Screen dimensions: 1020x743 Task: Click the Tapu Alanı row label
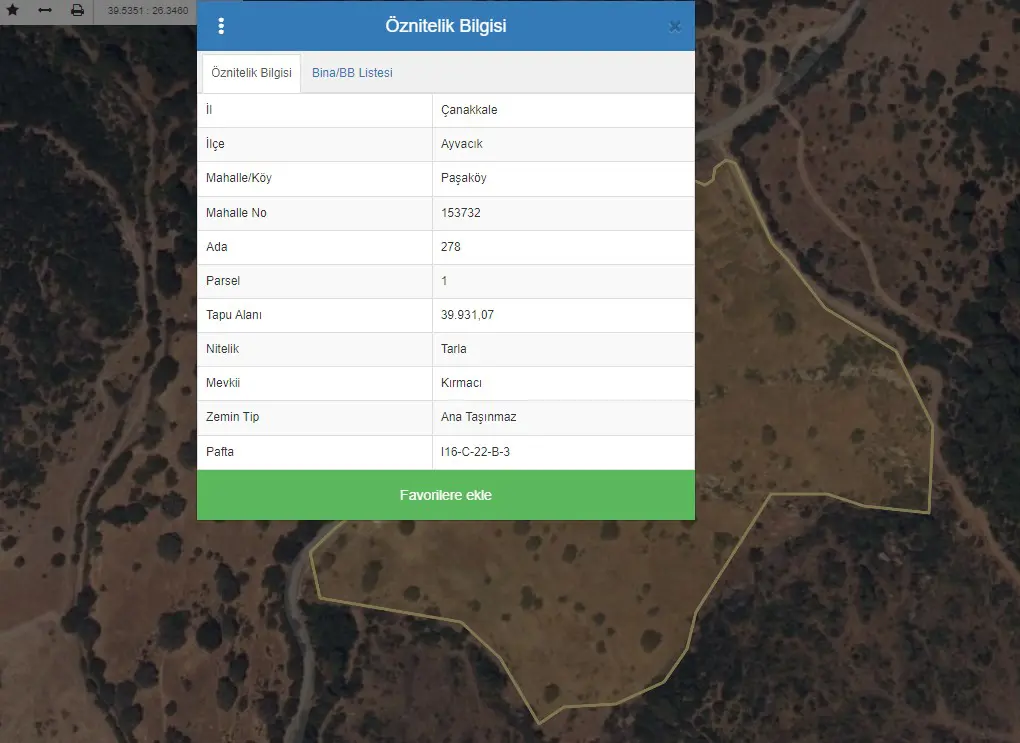[x=234, y=315]
